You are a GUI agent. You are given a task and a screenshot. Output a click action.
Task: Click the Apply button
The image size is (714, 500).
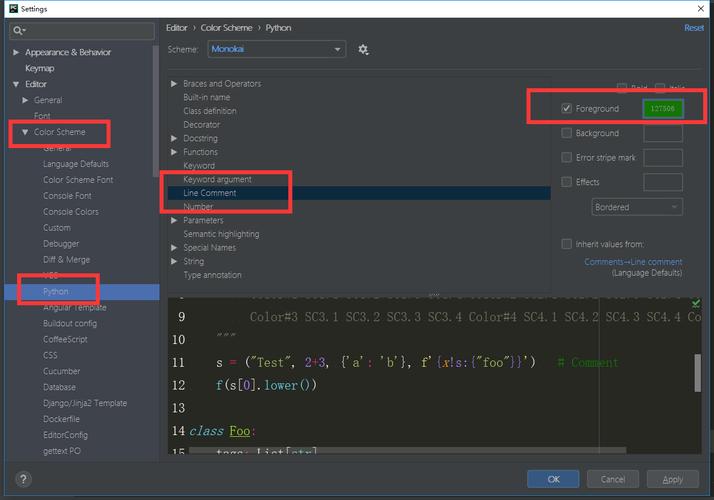[673, 479]
